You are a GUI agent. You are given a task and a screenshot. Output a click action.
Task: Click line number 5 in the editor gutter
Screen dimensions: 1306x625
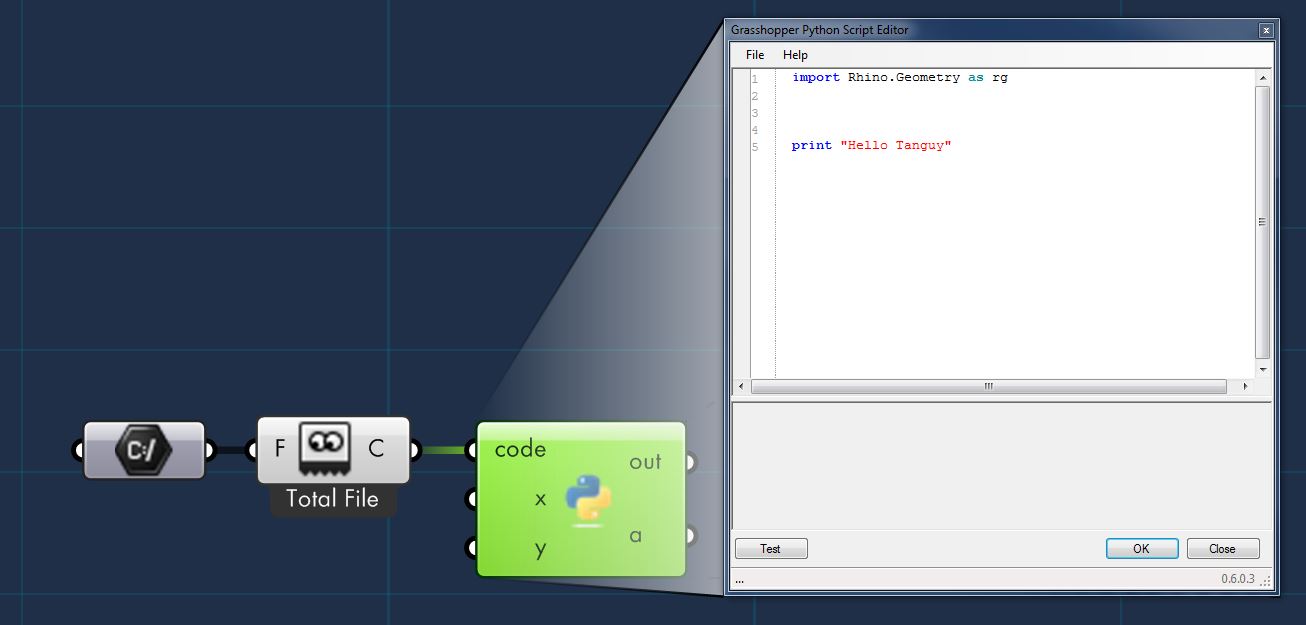[755, 147]
